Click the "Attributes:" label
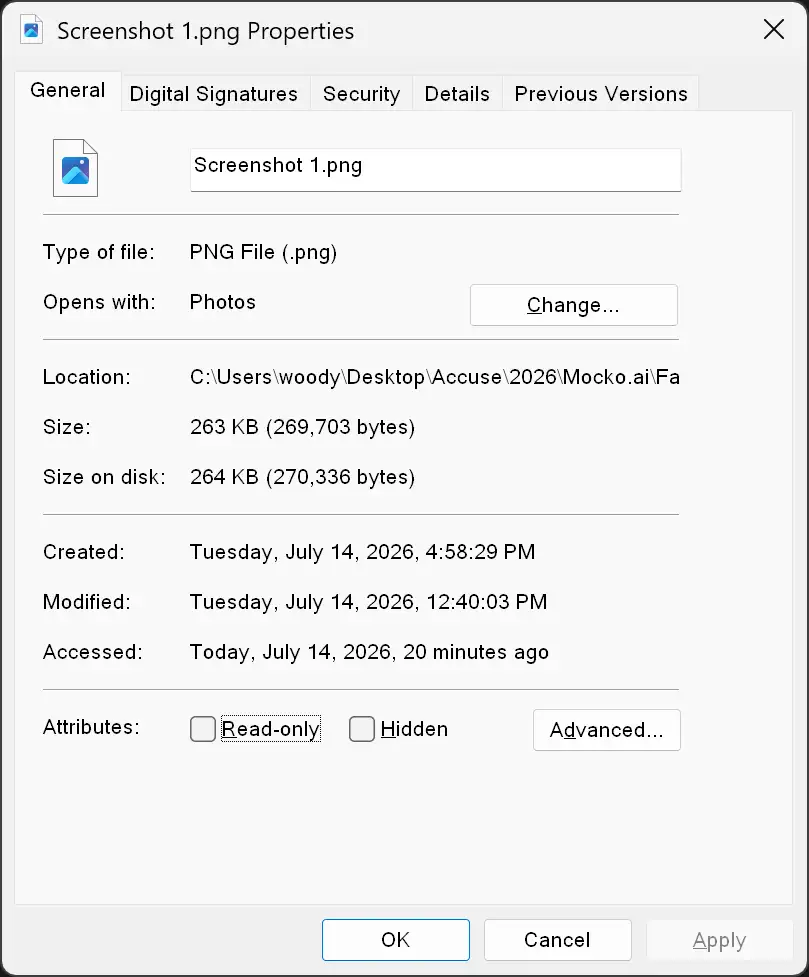Screen dimensions: 809x977 91,727
